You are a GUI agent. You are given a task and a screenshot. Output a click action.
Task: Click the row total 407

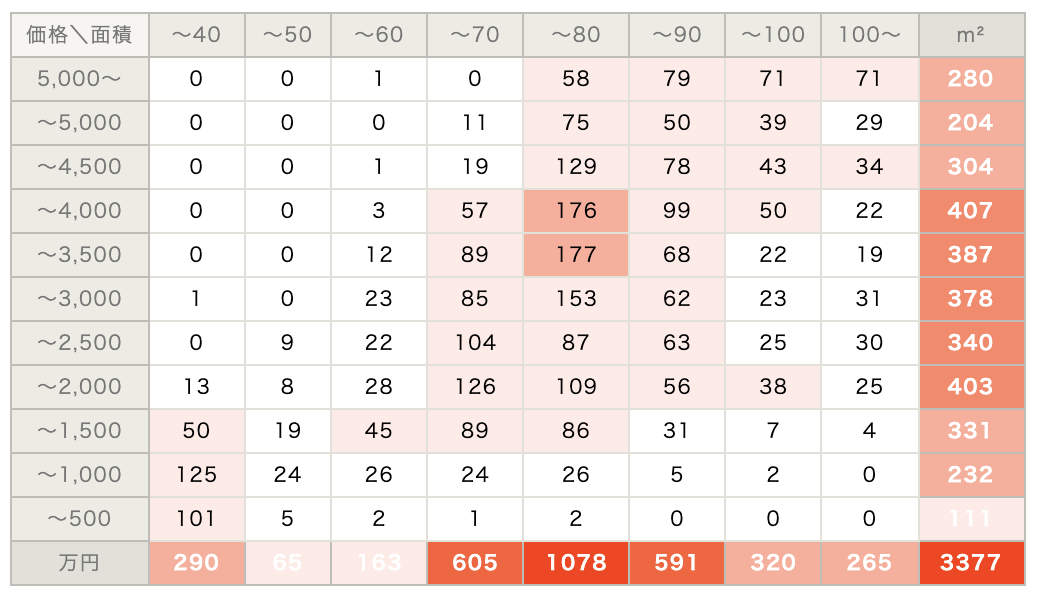(x=972, y=211)
